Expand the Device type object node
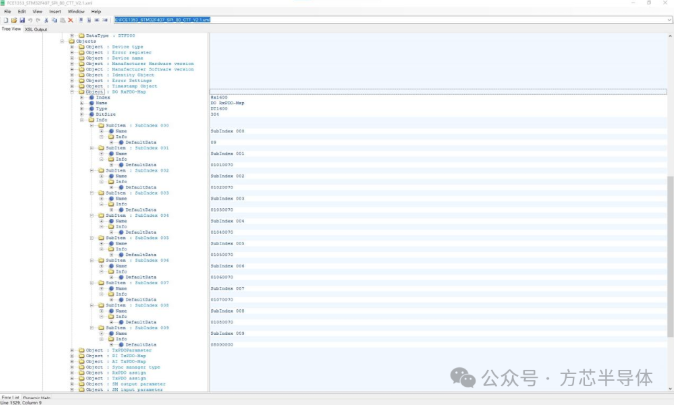The image size is (675, 408). [x=72, y=47]
